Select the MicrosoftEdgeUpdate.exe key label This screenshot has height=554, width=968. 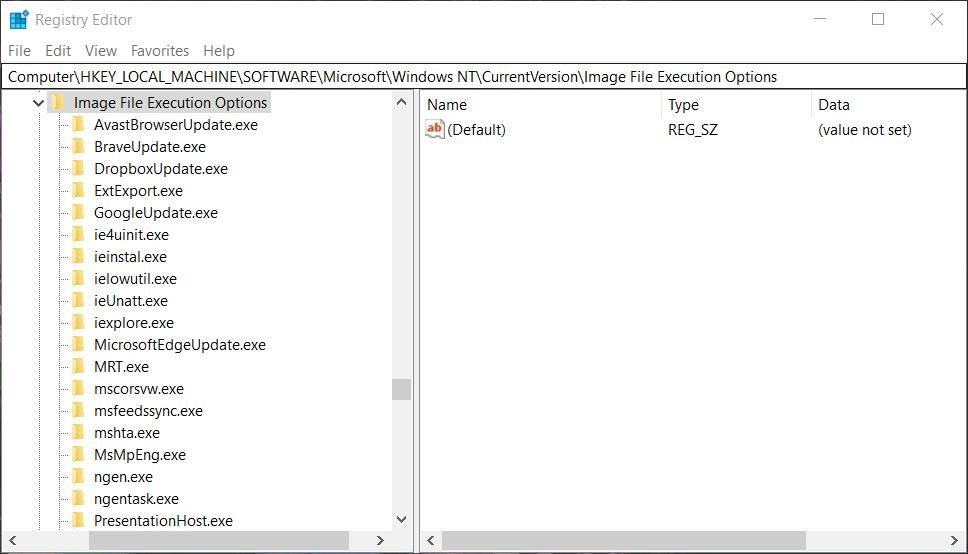(x=180, y=345)
